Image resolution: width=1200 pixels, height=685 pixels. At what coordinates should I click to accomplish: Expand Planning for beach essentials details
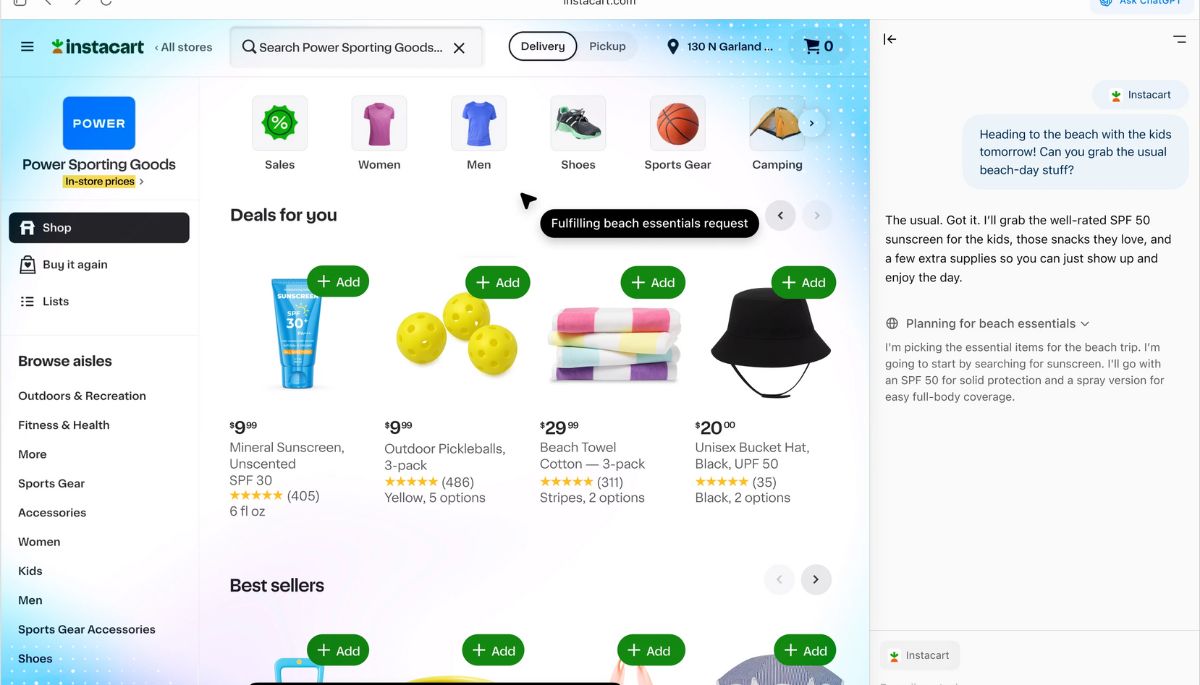pyautogui.click(x=988, y=324)
